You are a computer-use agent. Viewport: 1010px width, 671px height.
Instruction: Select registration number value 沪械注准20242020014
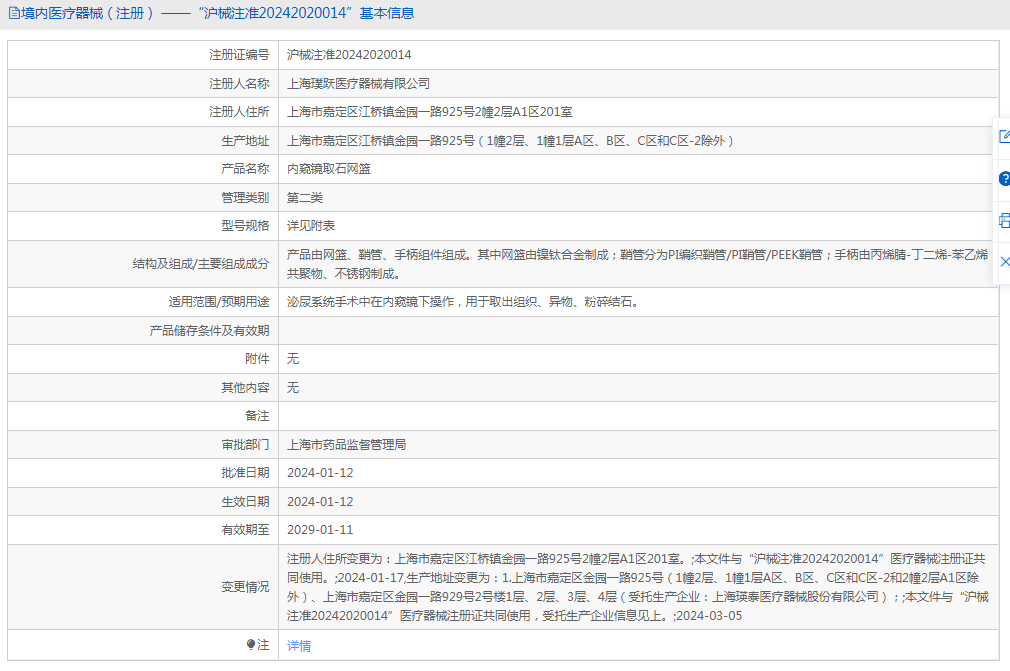[348, 55]
